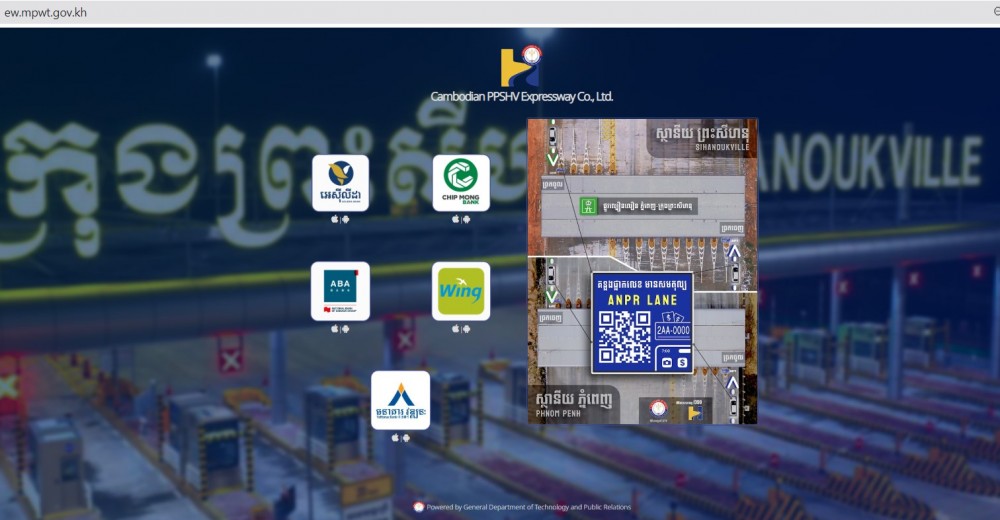Open the ACLEDA bank app tile
Viewport: 1000px width, 520px height.
tap(340, 183)
